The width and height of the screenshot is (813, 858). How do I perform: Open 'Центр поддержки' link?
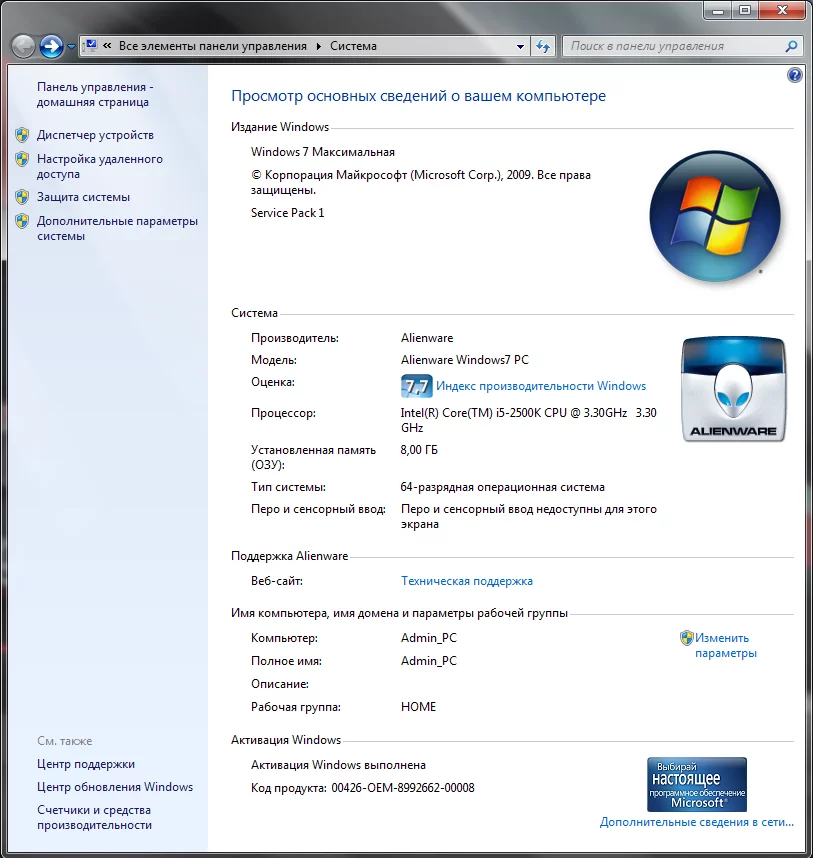click(x=86, y=764)
